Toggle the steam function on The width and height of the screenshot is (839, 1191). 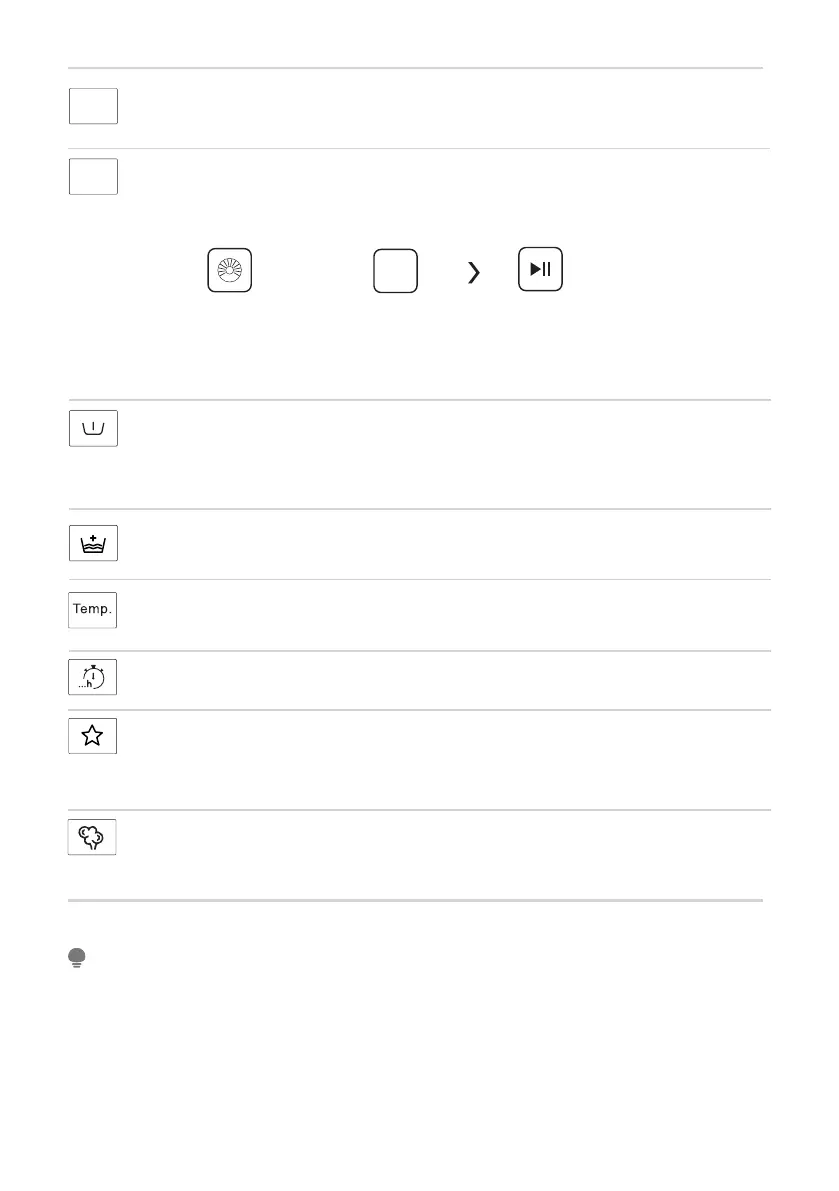(x=93, y=837)
